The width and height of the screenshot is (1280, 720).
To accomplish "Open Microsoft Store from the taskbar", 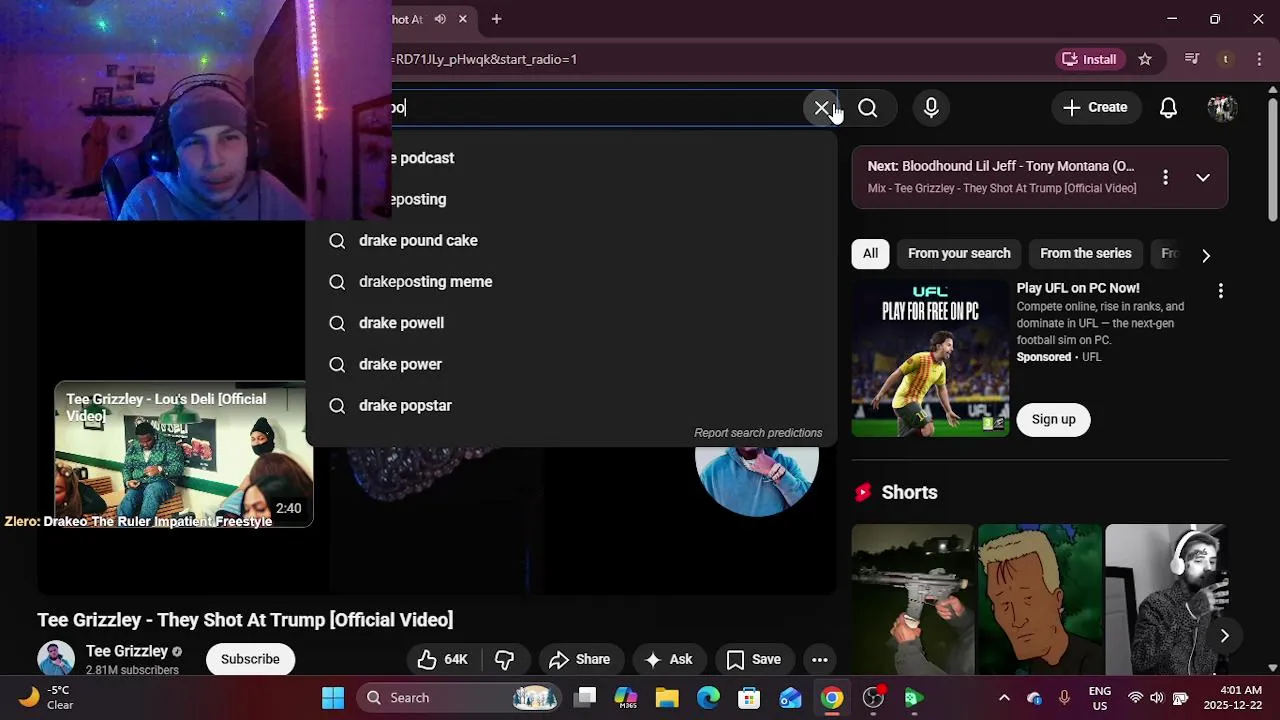I will (749, 698).
